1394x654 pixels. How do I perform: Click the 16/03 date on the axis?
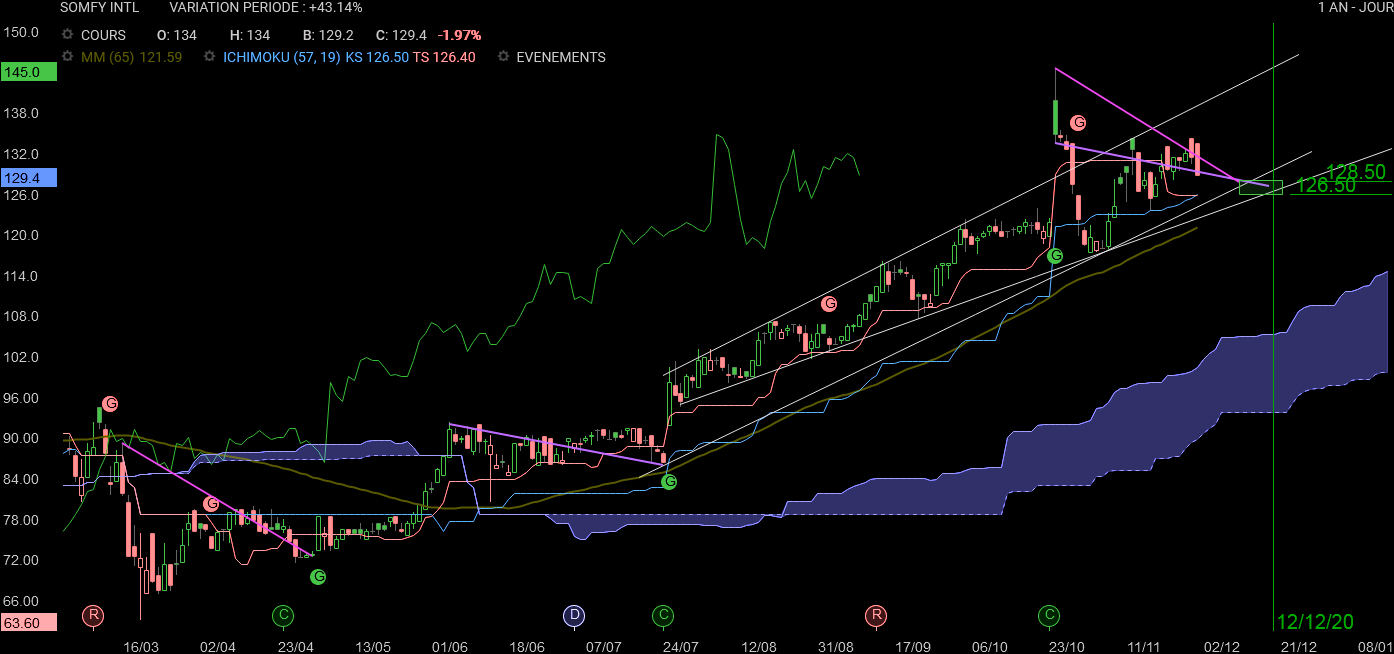click(141, 647)
